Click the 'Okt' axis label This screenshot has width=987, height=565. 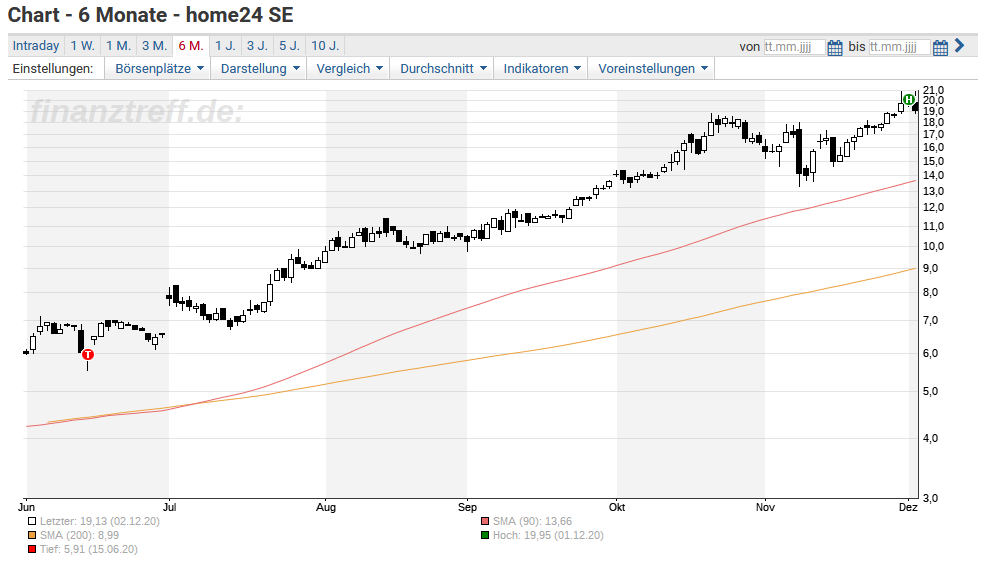617,507
